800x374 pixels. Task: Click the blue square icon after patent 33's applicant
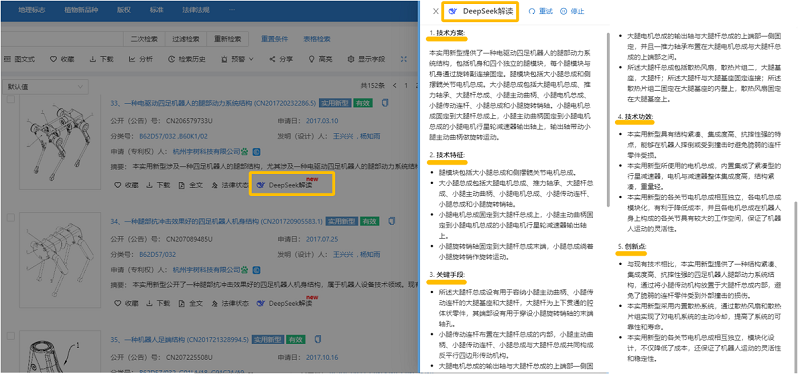point(257,152)
